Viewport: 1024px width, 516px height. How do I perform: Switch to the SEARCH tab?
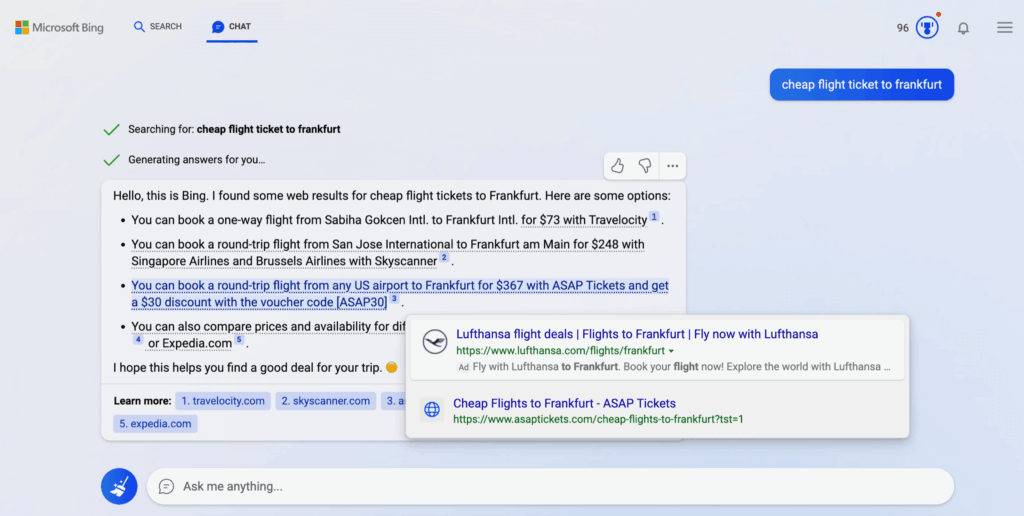(157, 27)
